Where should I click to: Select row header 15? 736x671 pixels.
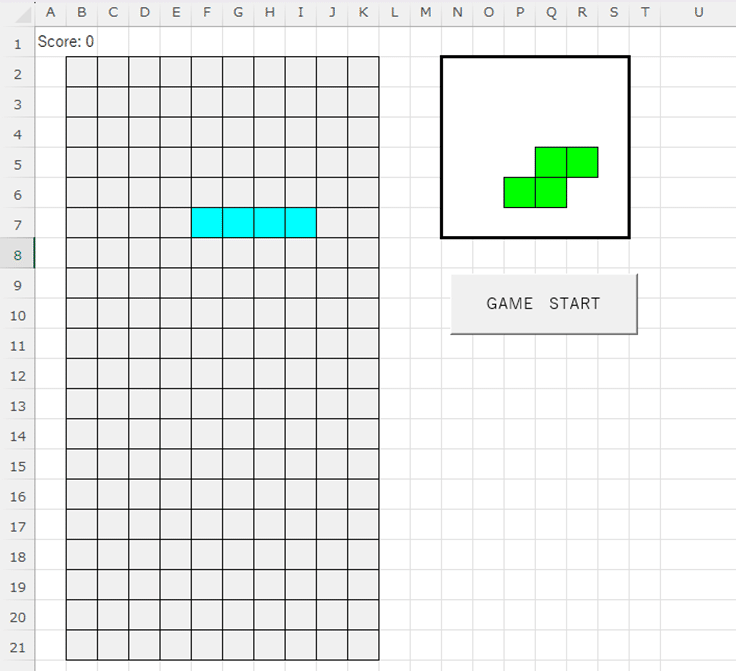tap(17, 466)
